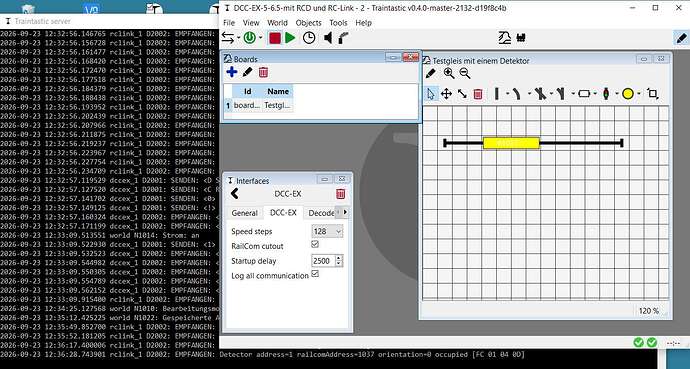This screenshot has width=690, height=369.
Task: Click the red stop button
Action: click(275, 38)
